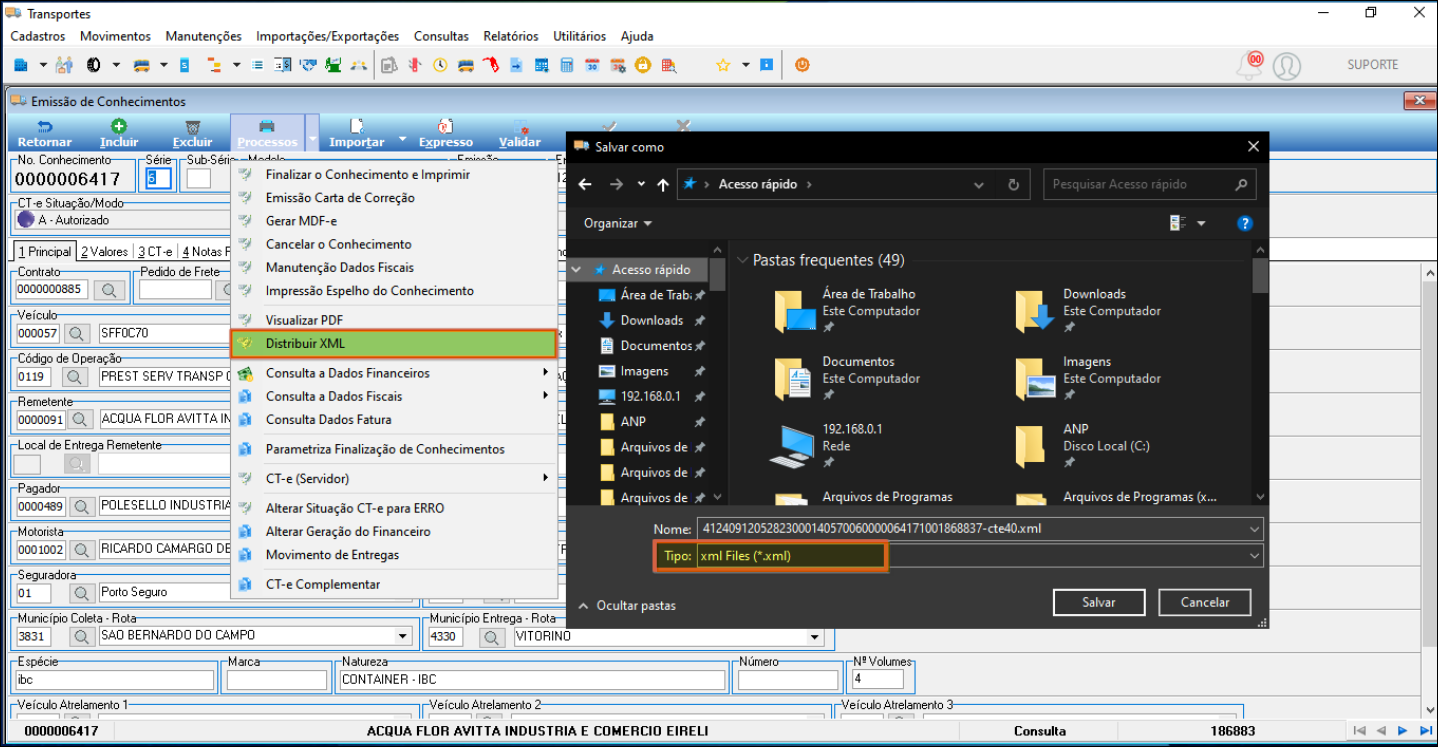Select Visualizar PDF menu entry
1438x747 pixels.
[393, 320]
